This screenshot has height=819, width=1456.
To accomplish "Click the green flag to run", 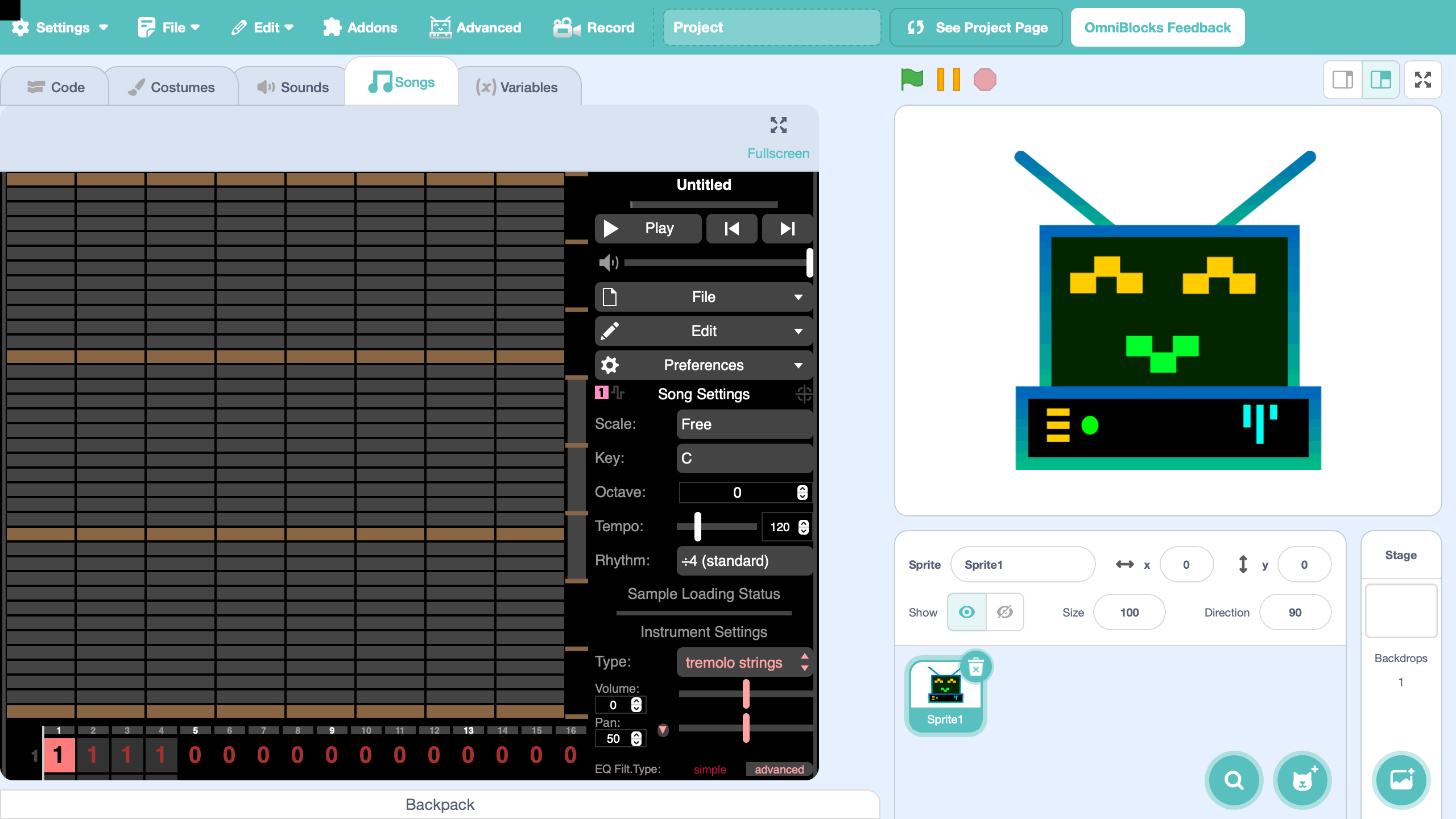I will click(912, 80).
